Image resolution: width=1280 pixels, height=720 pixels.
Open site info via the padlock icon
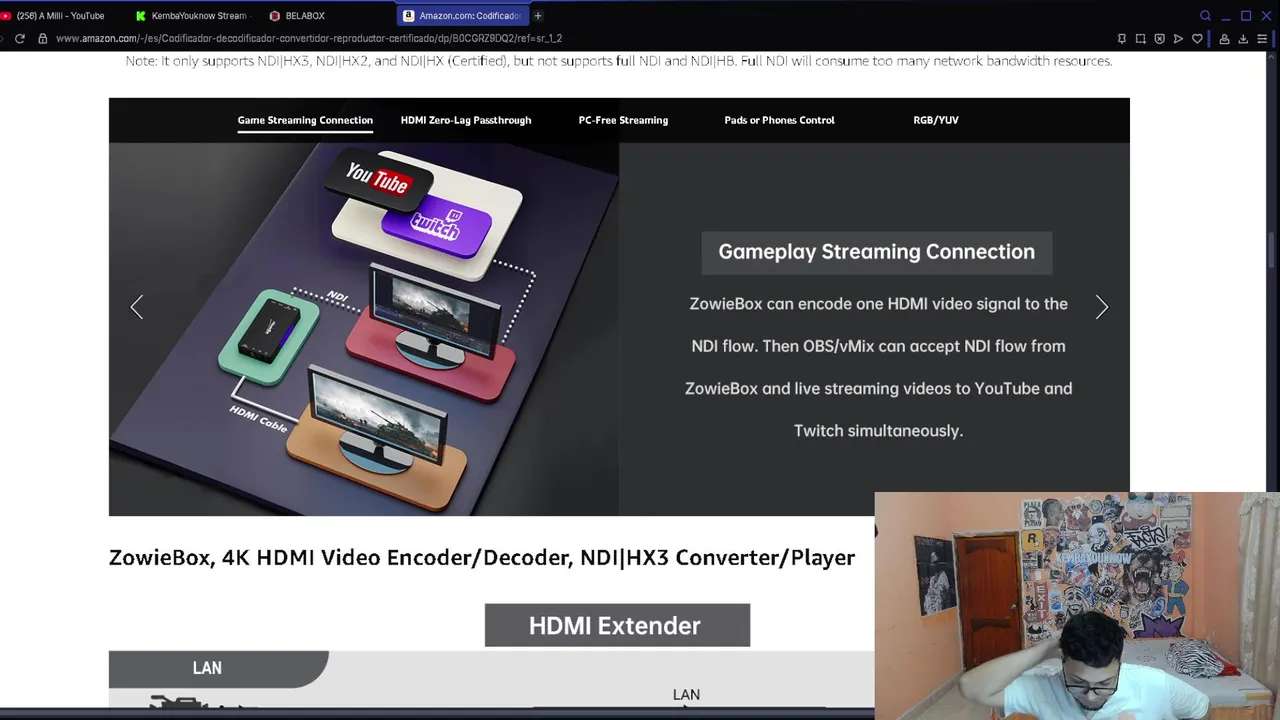[42, 38]
